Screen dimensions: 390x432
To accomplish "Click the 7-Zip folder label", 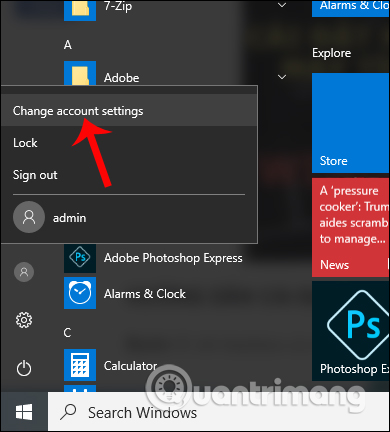I will pyautogui.click(x=118, y=6).
